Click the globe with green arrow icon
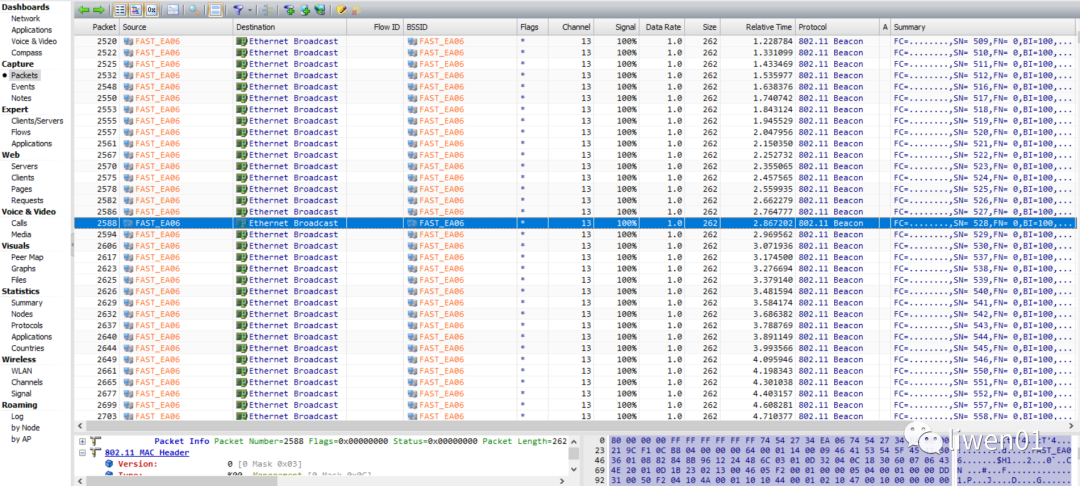Image resolution: width=1080 pixels, height=486 pixels. 319,10
